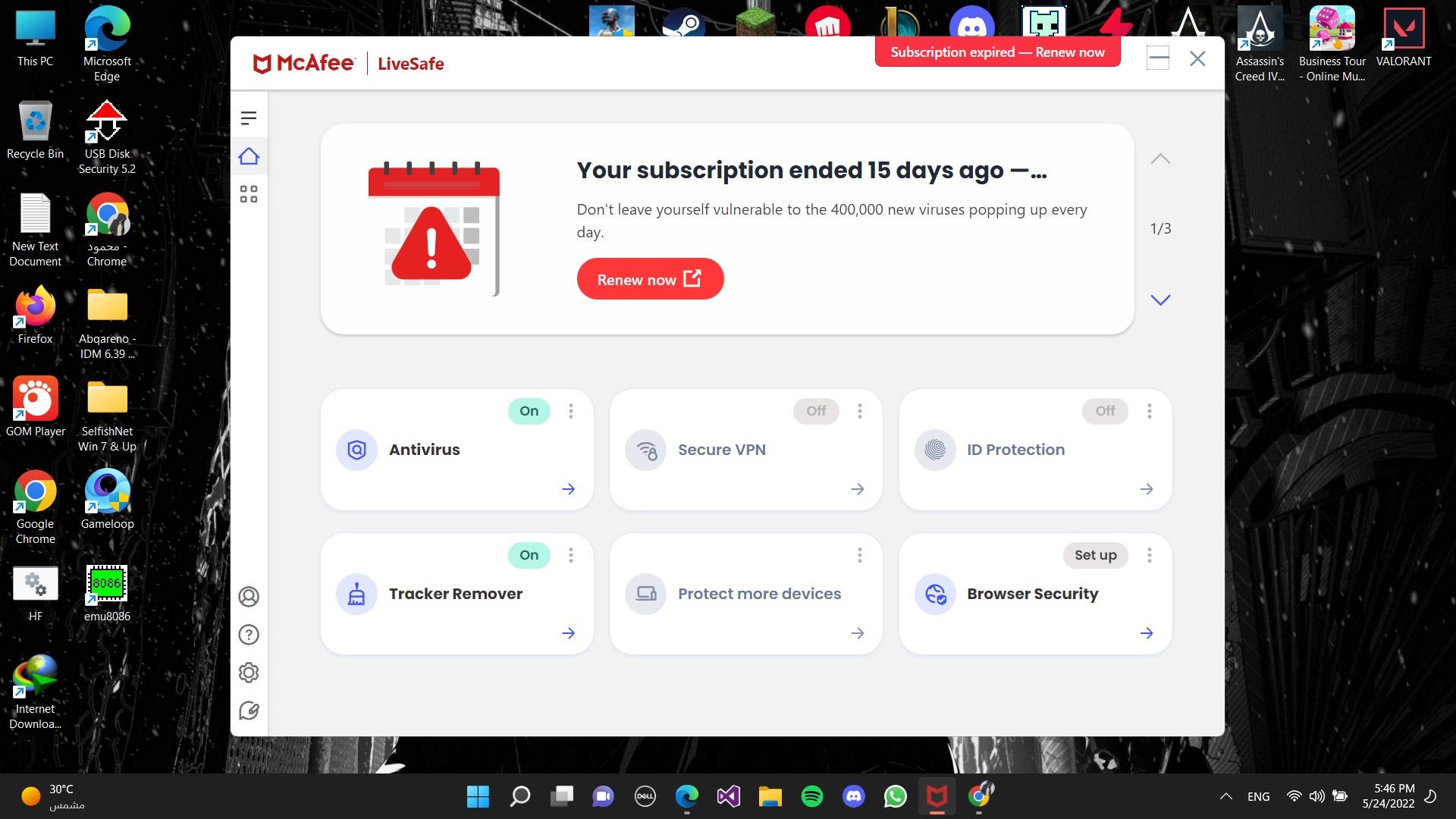Click the Tracker Remover broom icon
The height and width of the screenshot is (819, 1456).
(x=356, y=594)
